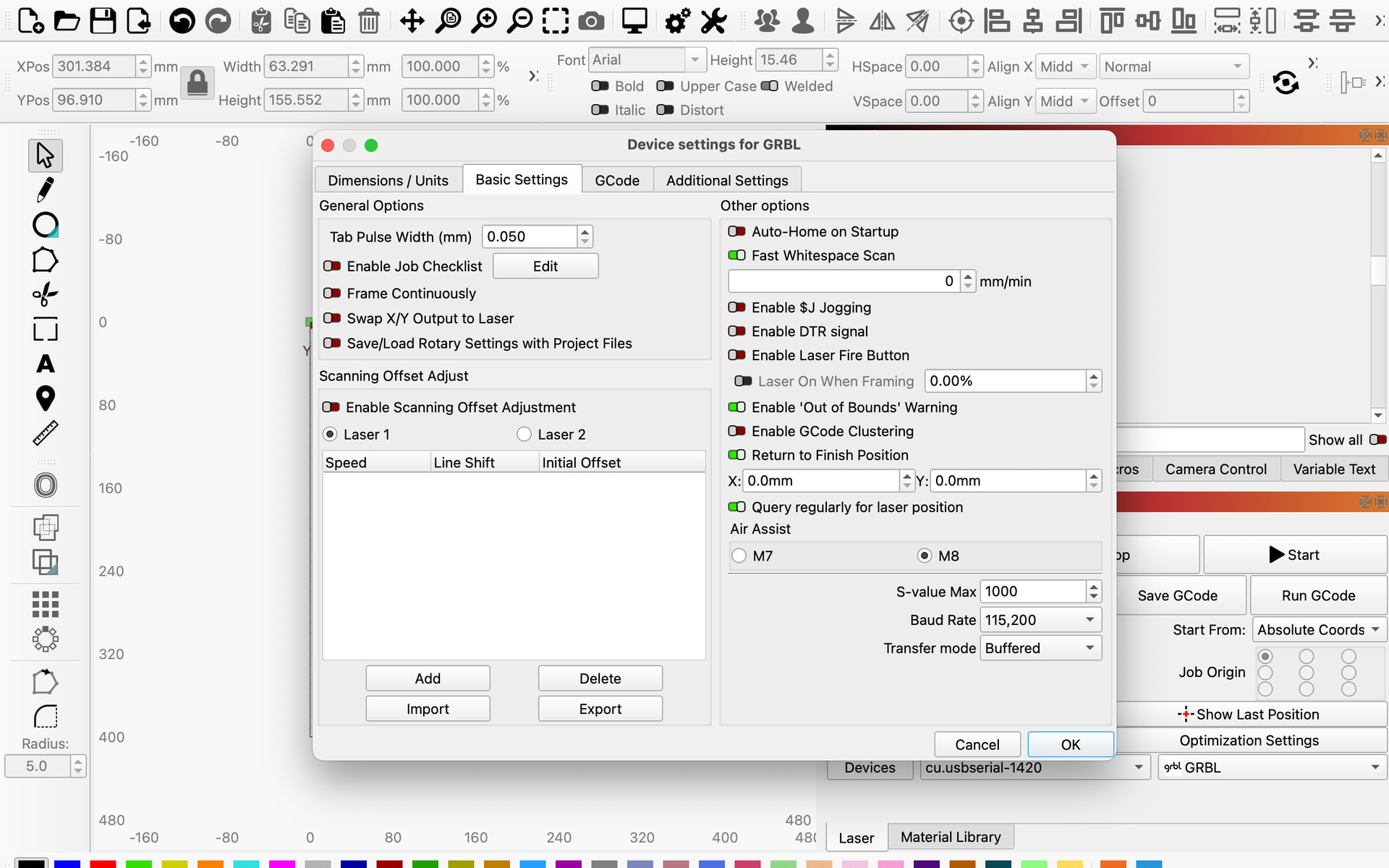The image size is (1389, 868).
Task: Enable Auto-Home on Startup toggle
Action: click(x=736, y=231)
